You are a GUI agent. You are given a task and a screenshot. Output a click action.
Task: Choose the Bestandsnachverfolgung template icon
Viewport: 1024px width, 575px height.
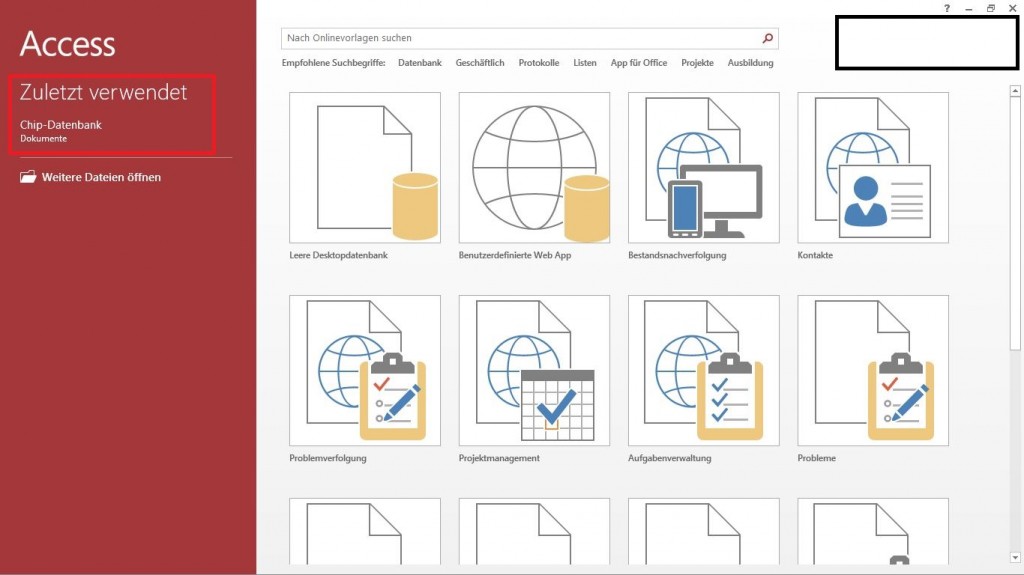[x=703, y=168]
